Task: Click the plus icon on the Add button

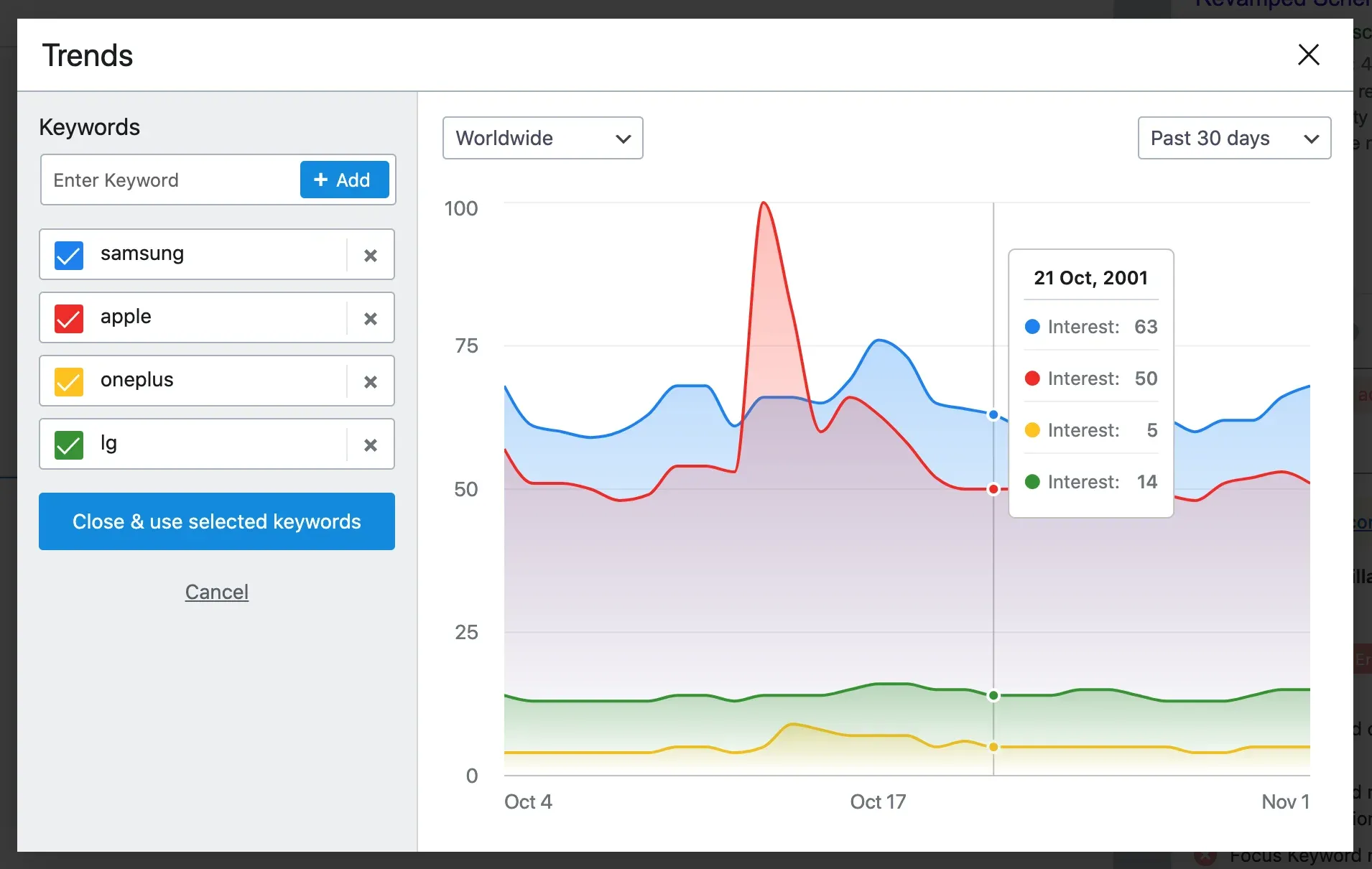Action: [x=320, y=180]
